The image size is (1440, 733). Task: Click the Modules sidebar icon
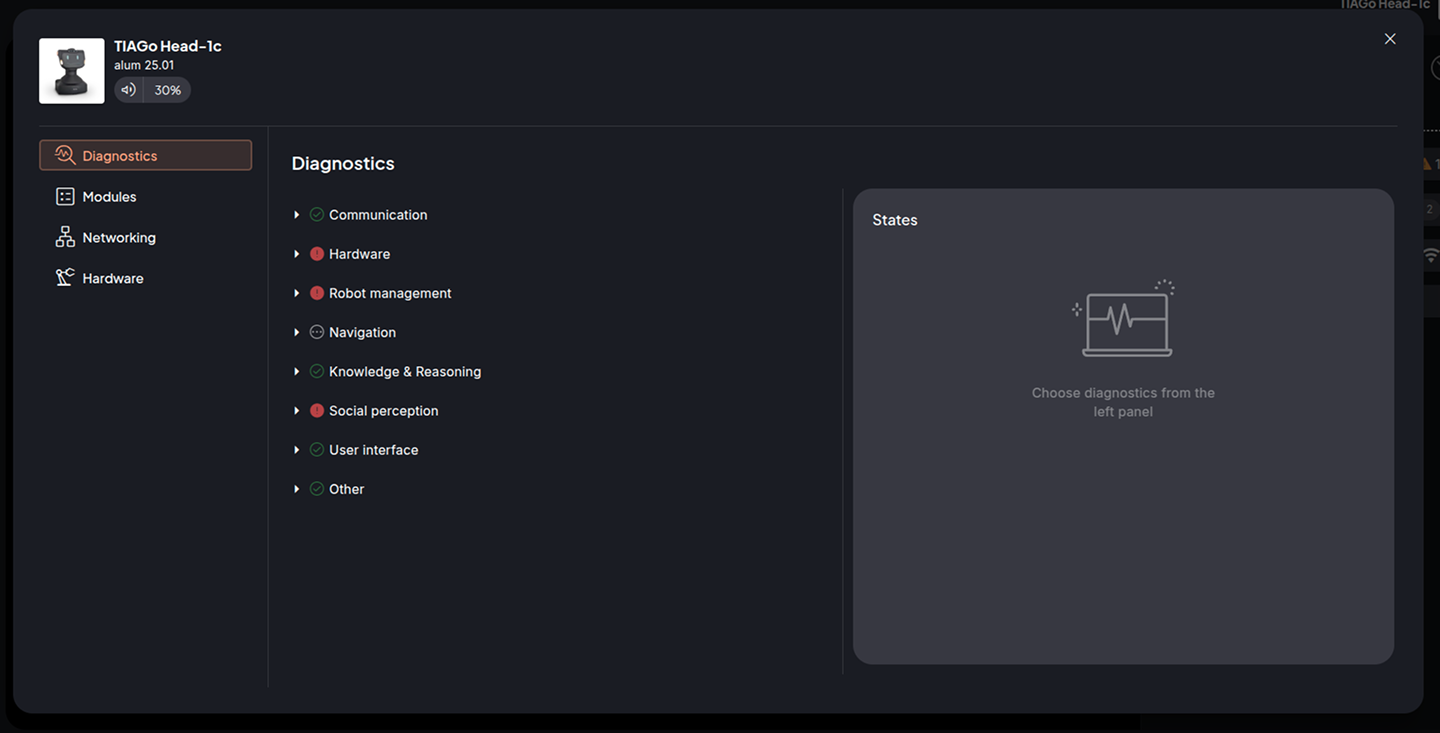click(65, 197)
